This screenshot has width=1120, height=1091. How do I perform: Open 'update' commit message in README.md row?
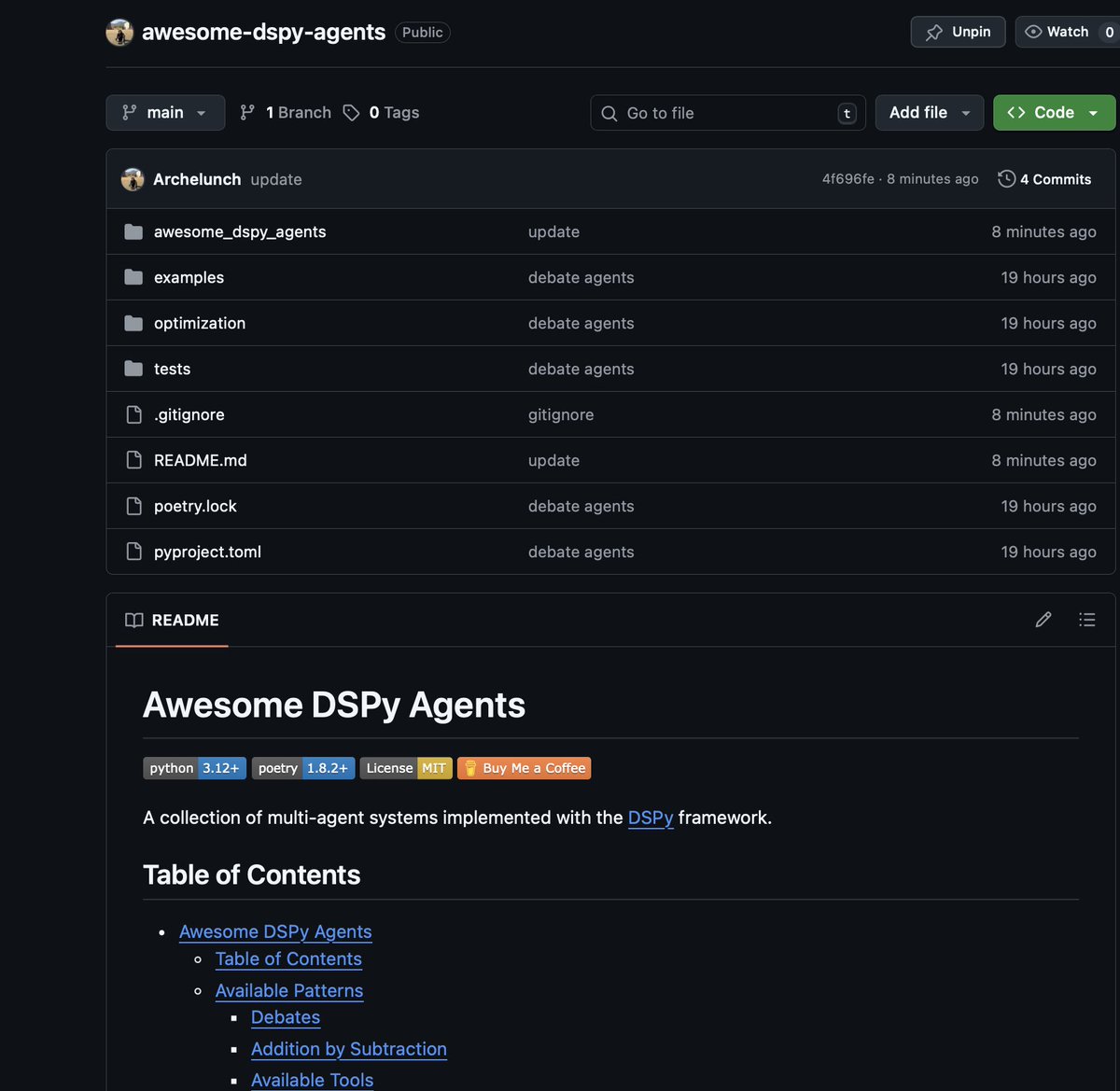coord(553,460)
